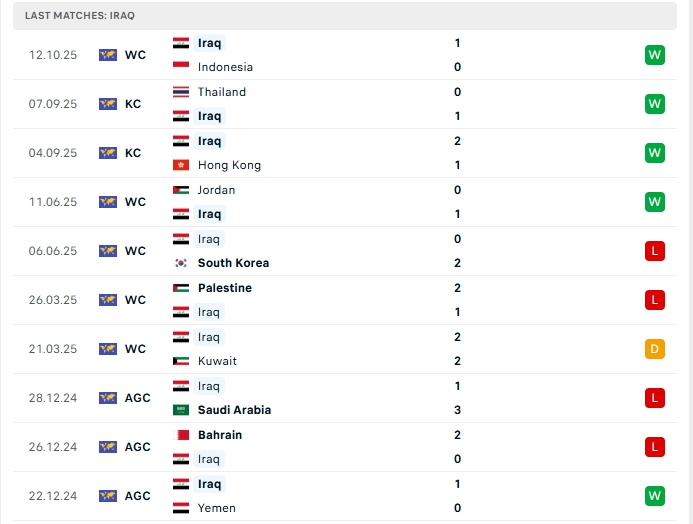Screen dimensions: 693x524
Task: Click the red L badge for Iraq–South Korea
Action: click(x=655, y=251)
